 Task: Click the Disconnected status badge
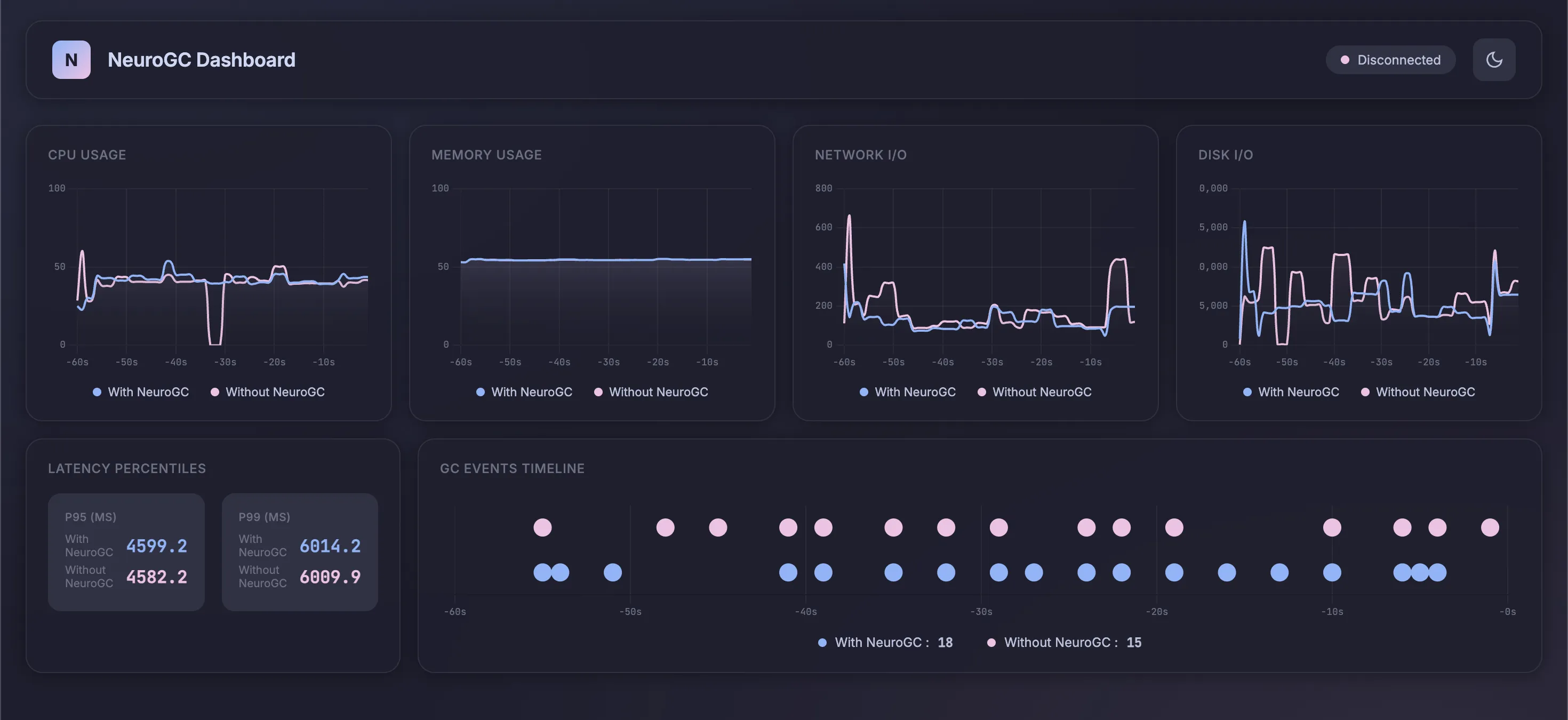click(x=1390, y=60)
